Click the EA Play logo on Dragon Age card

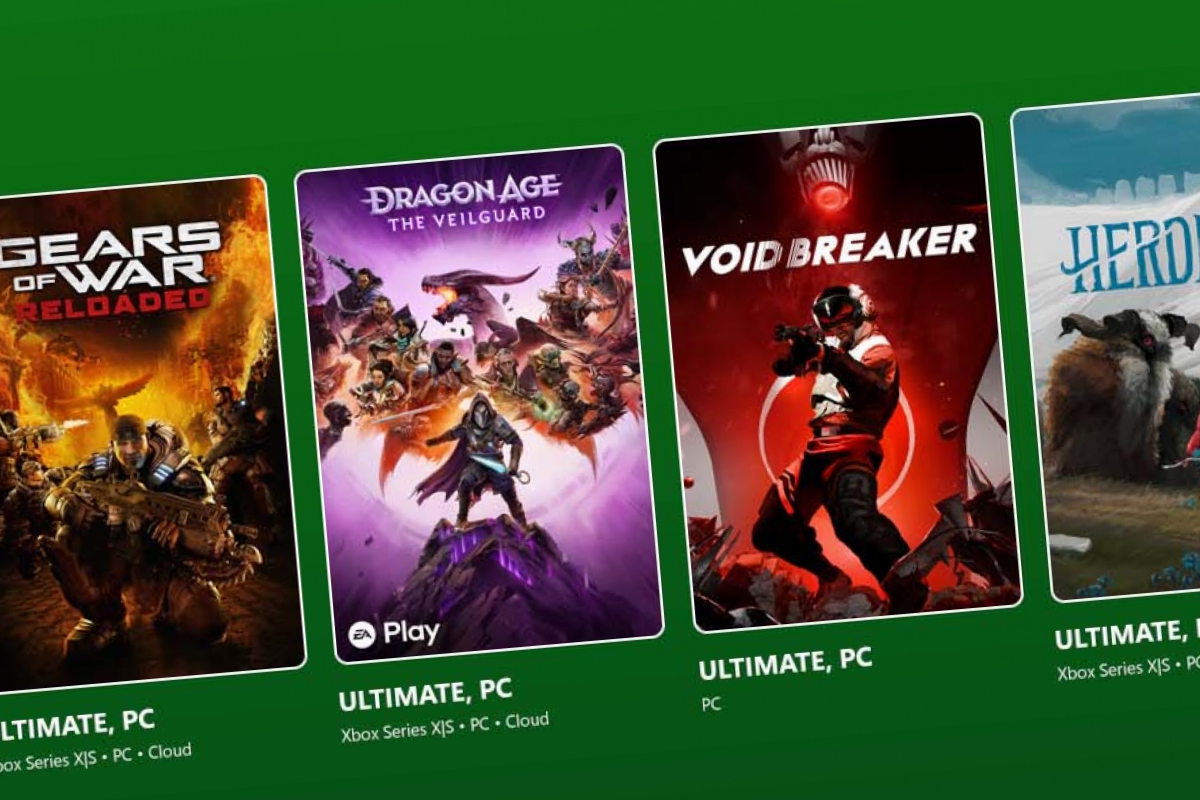pyautogui.click(x=394, y=632)
